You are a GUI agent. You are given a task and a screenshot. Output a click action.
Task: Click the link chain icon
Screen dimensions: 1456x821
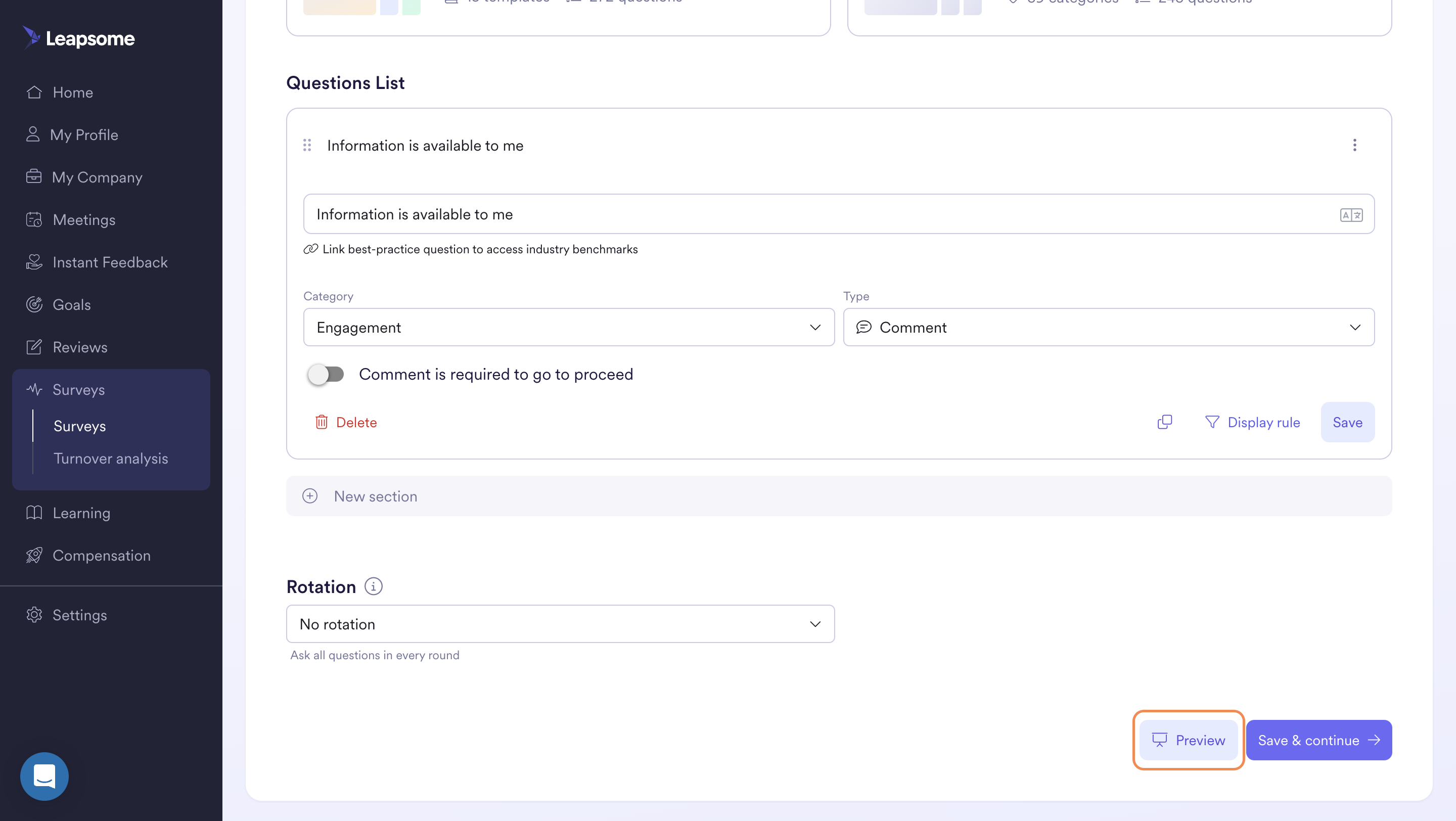pos(310,249)
